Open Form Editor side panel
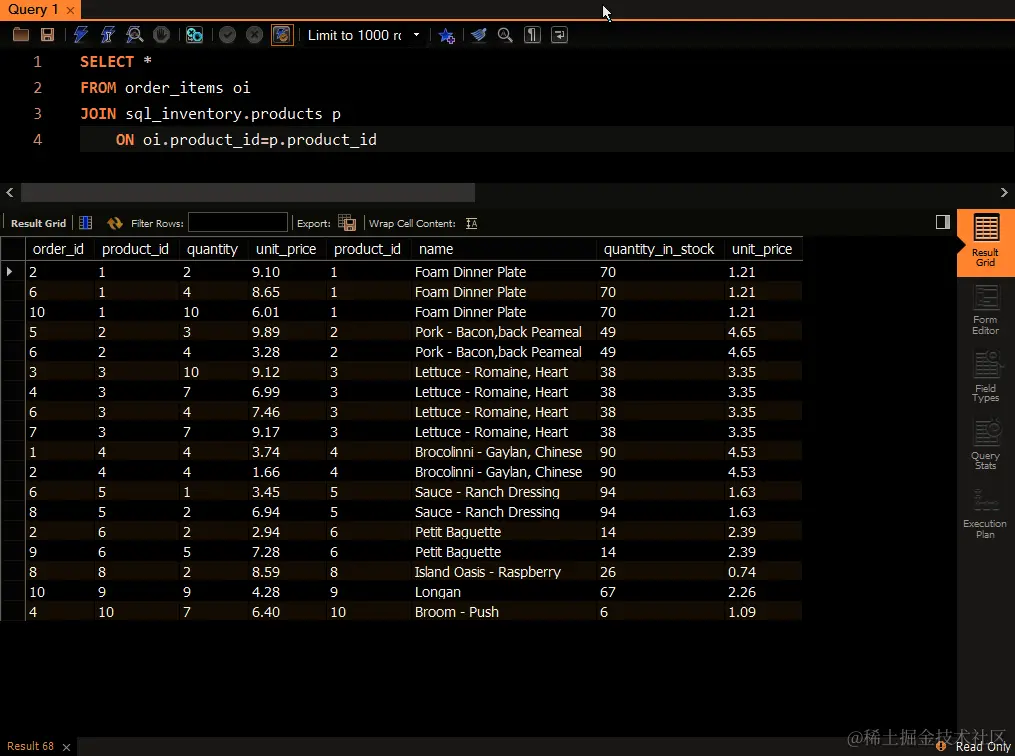Screen dimensions: 1015x756 [x=985, y=311]
